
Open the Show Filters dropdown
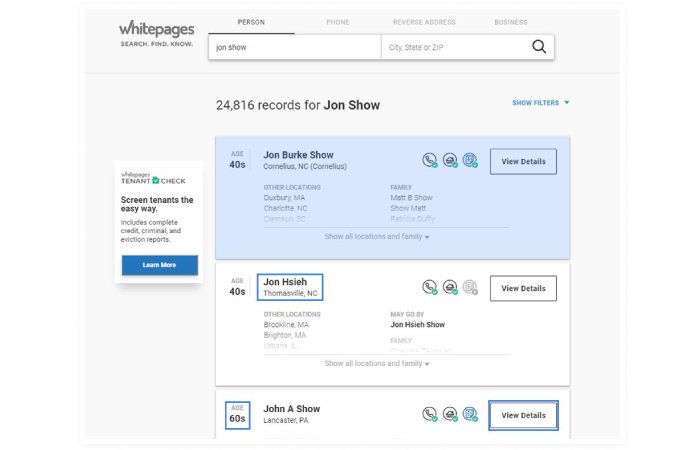pos(541,103)
